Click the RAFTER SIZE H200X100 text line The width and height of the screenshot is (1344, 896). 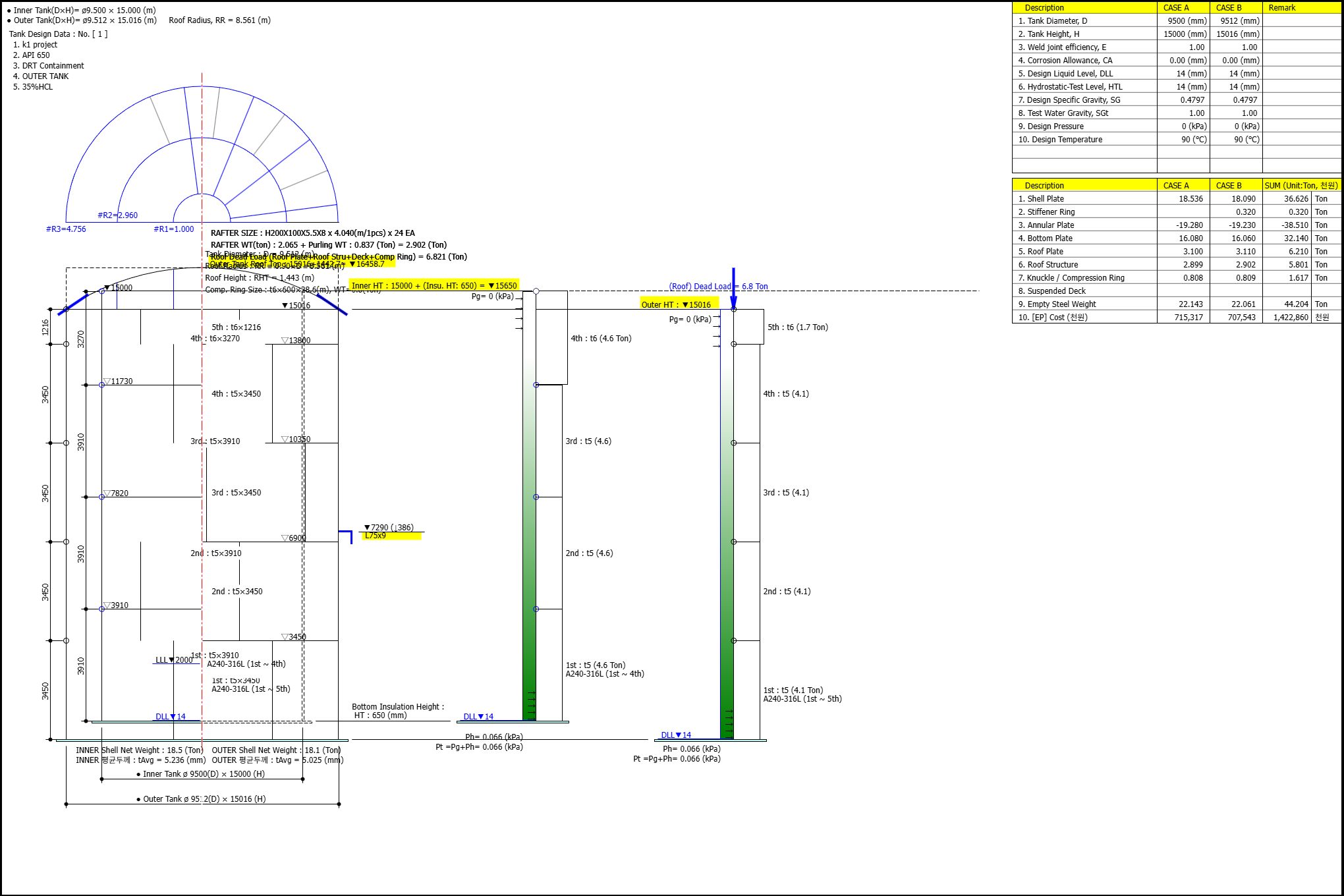click(312, 233)
